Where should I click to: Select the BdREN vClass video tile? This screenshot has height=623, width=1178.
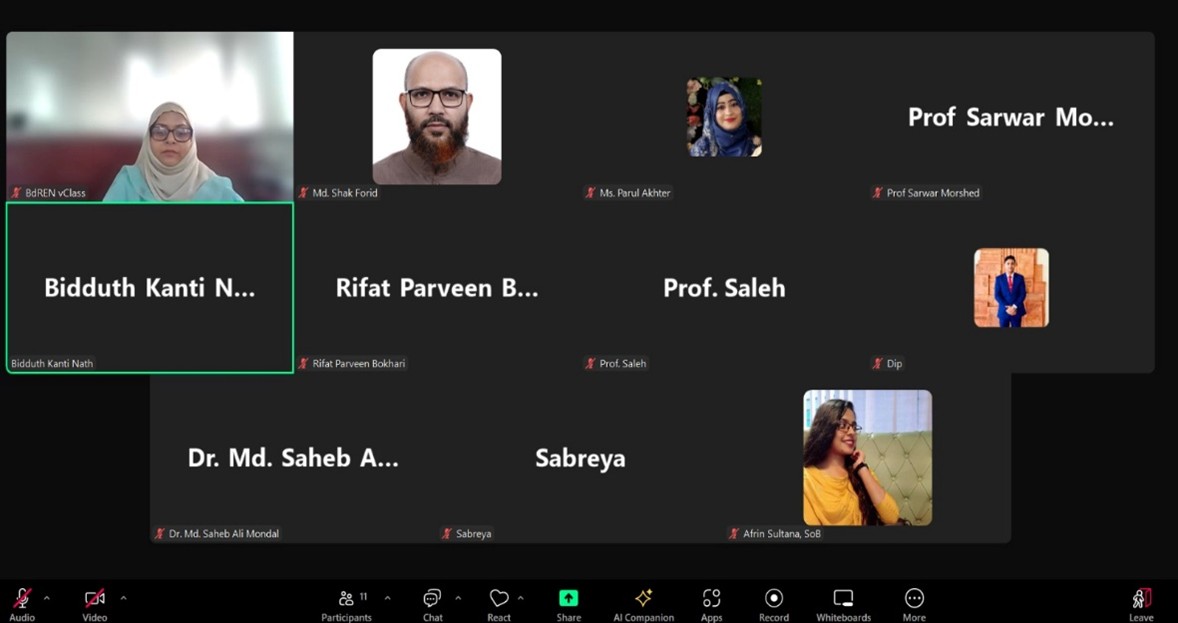150,116
